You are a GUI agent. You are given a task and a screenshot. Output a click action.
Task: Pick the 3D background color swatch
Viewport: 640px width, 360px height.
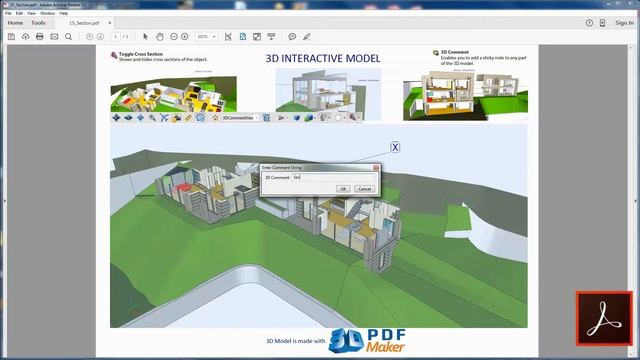(339, 118)
